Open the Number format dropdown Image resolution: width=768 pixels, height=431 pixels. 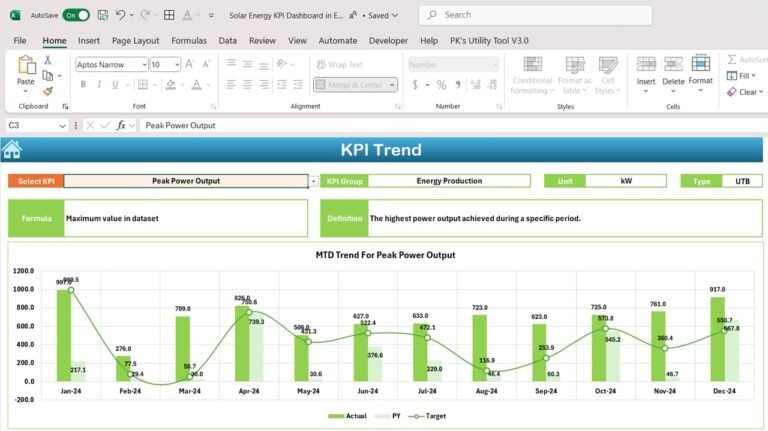tap(495, 65)
